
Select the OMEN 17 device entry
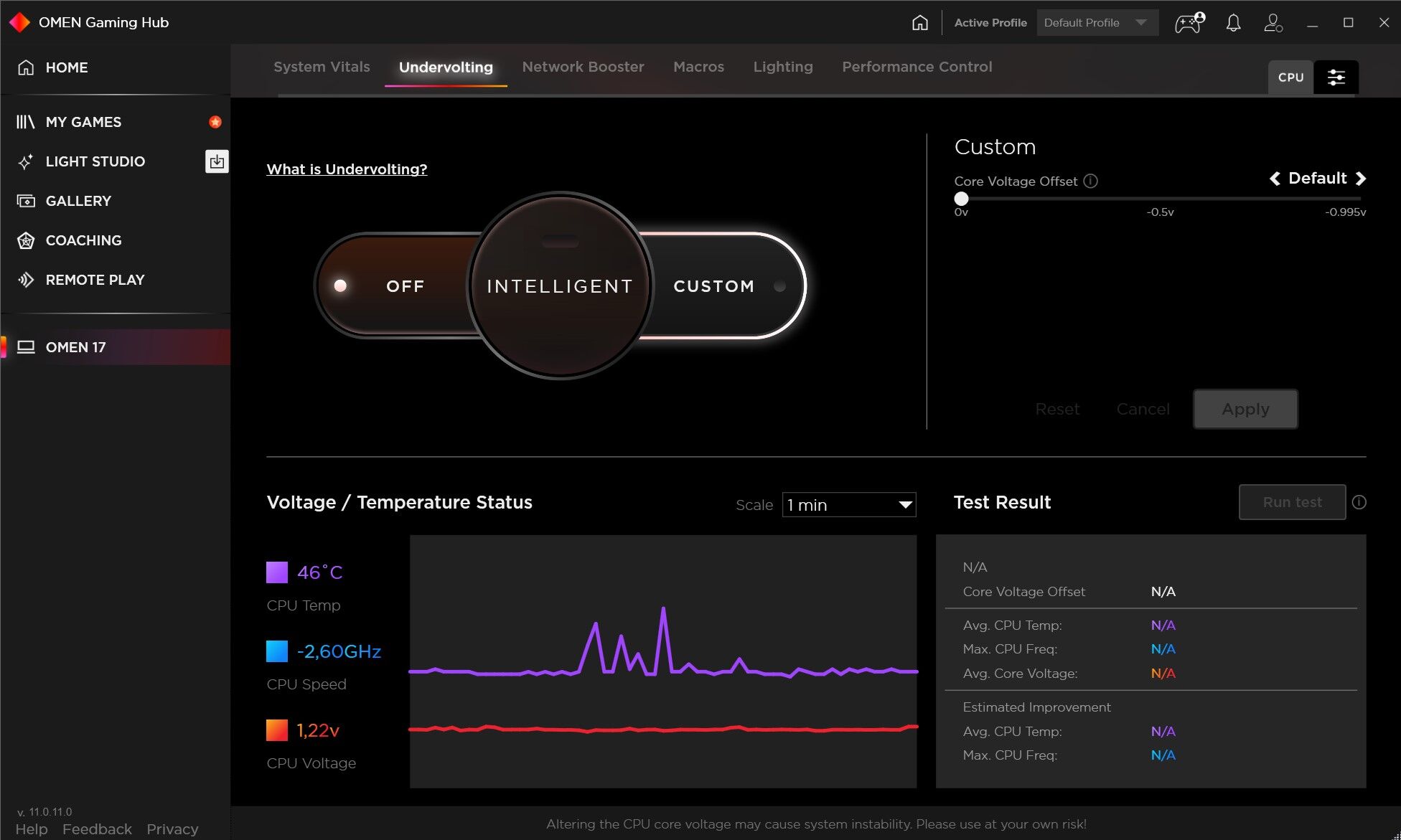(x=115, y=347)
